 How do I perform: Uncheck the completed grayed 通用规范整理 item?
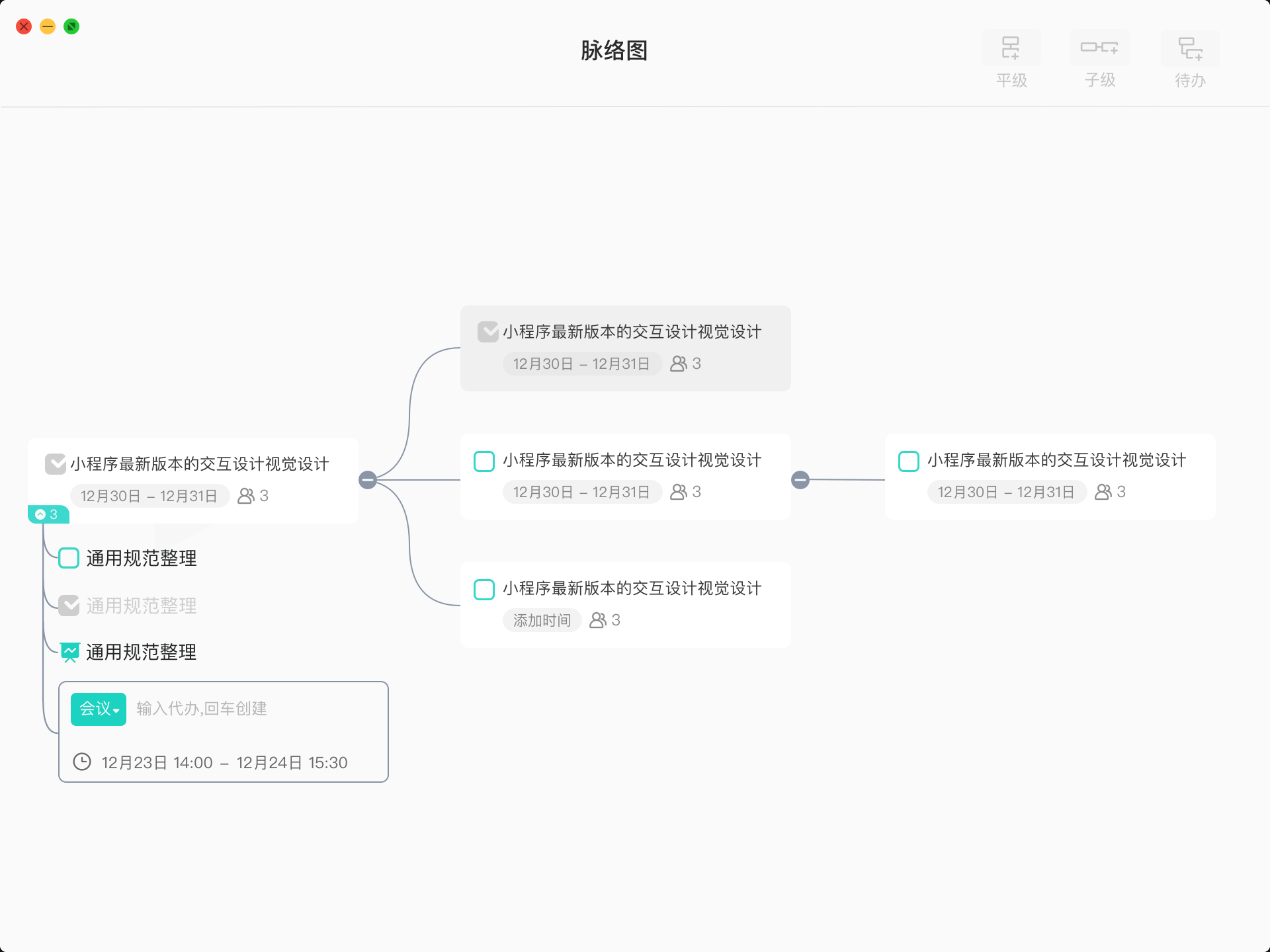tap(69, 606)
